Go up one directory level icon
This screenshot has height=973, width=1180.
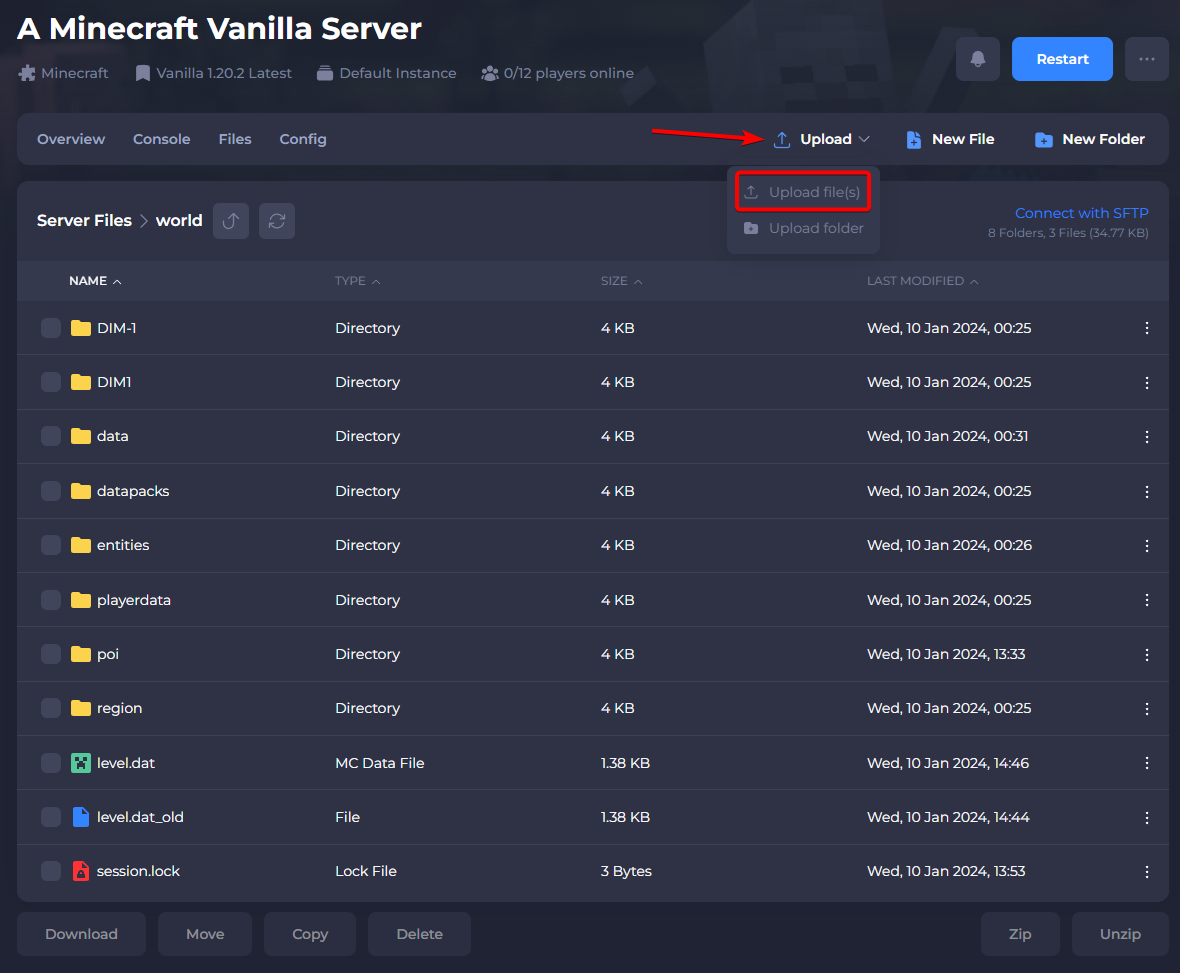[231, 220]
